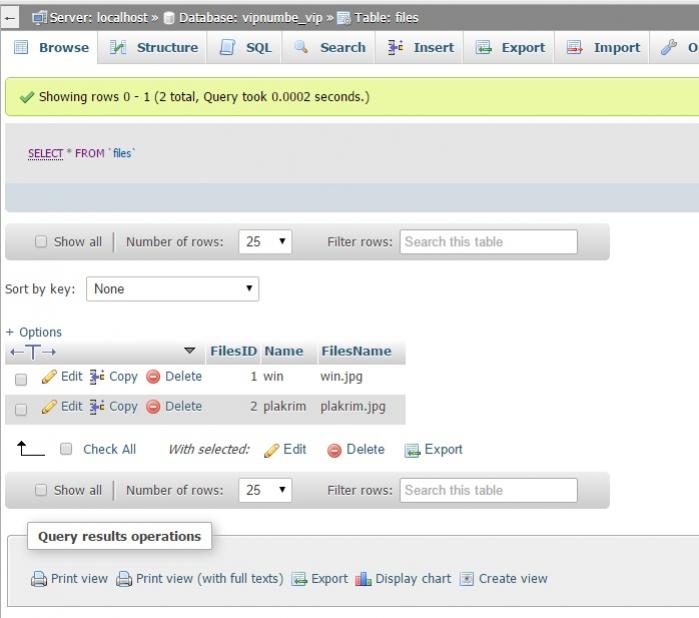Click the wrench Operations tab icon
Viewport: 699px width, 618px height.
pos(669,47)
